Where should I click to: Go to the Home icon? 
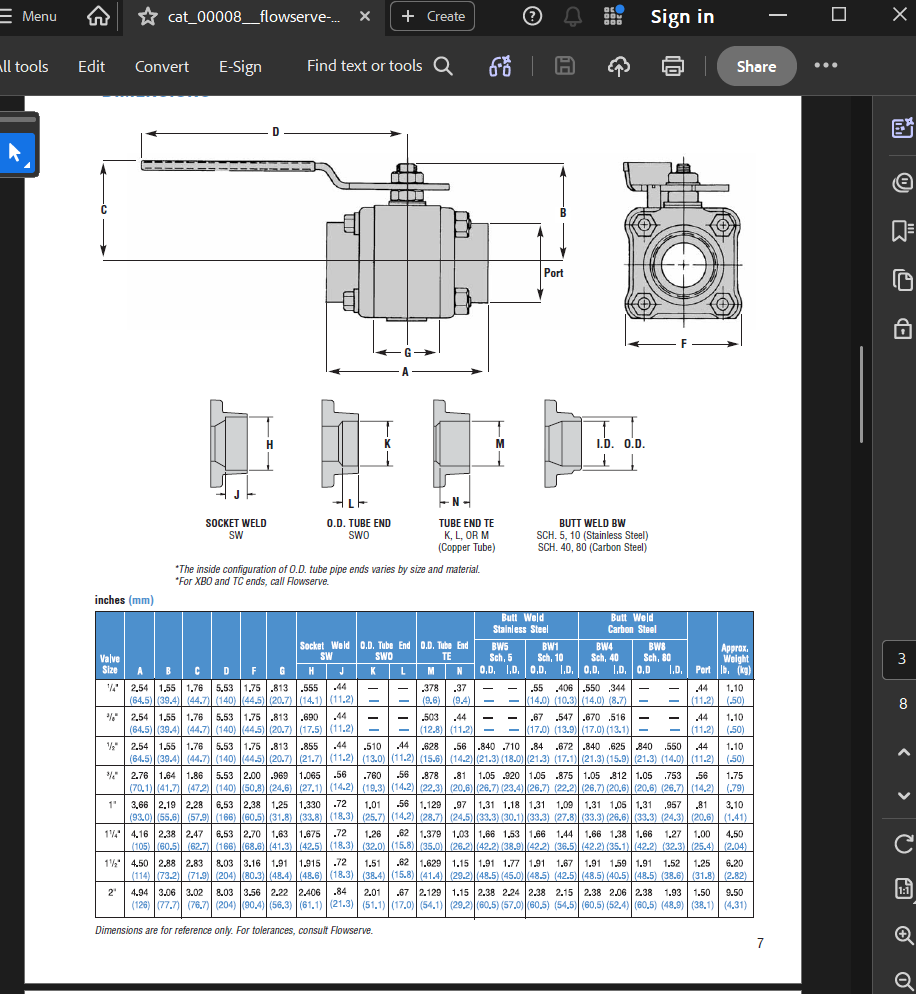coord(98,16)
